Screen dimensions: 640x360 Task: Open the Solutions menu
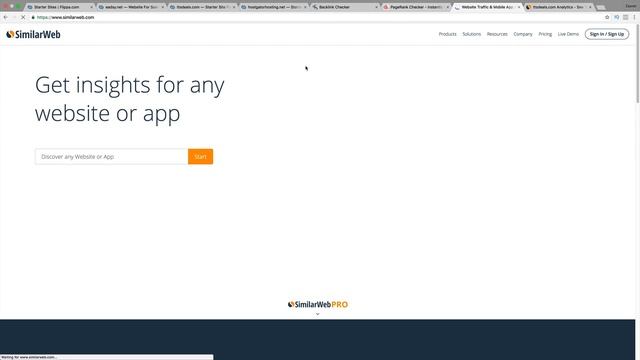click(x=471, y=34)
